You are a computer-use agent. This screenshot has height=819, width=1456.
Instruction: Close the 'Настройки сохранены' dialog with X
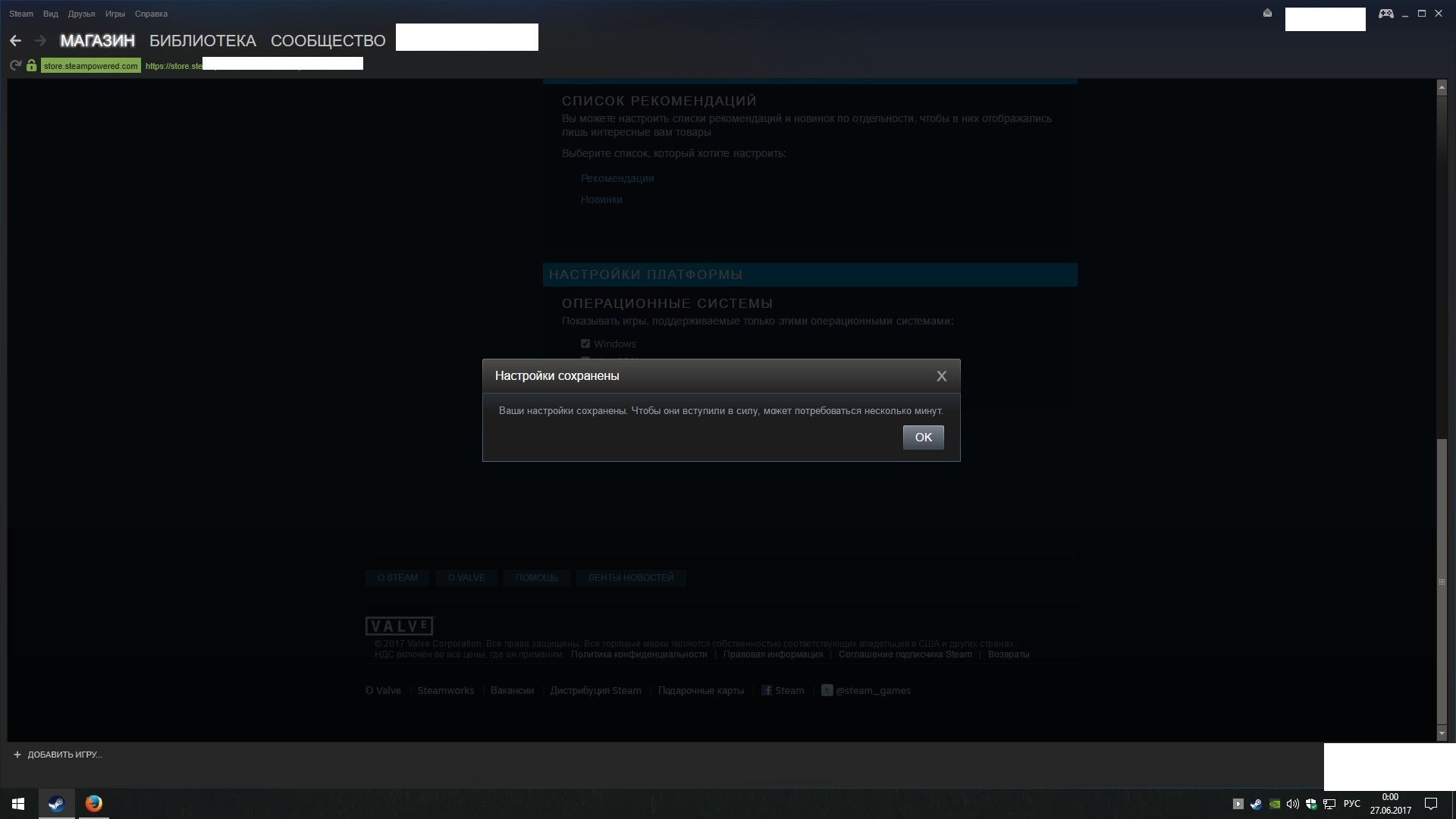941,376
